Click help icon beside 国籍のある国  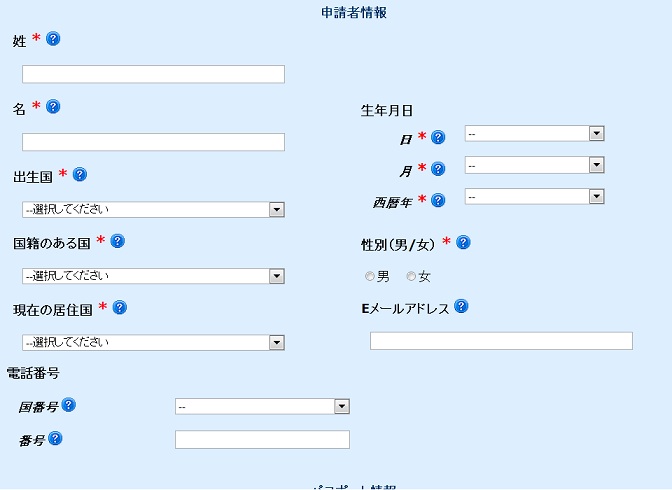[117, 241]
